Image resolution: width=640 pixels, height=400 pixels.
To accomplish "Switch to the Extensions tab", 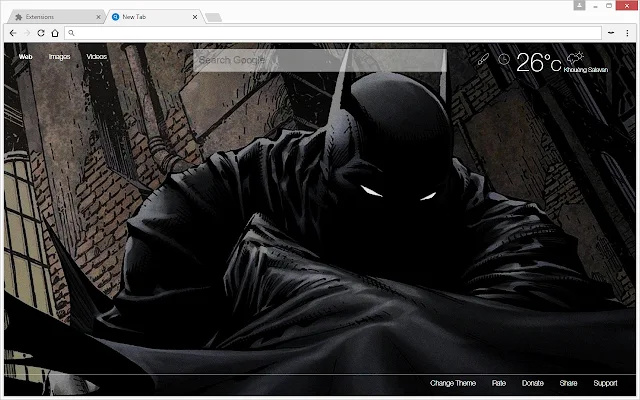I will coord(57,17).
